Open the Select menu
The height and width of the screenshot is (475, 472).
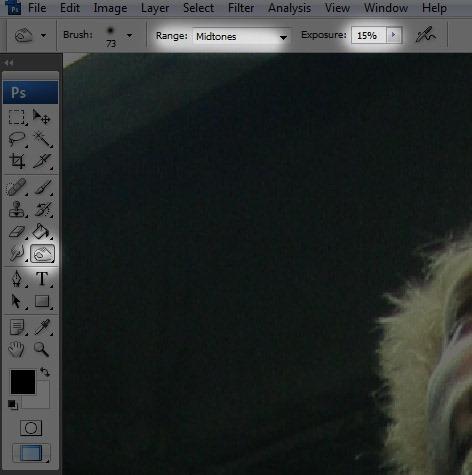coord(198,8)
